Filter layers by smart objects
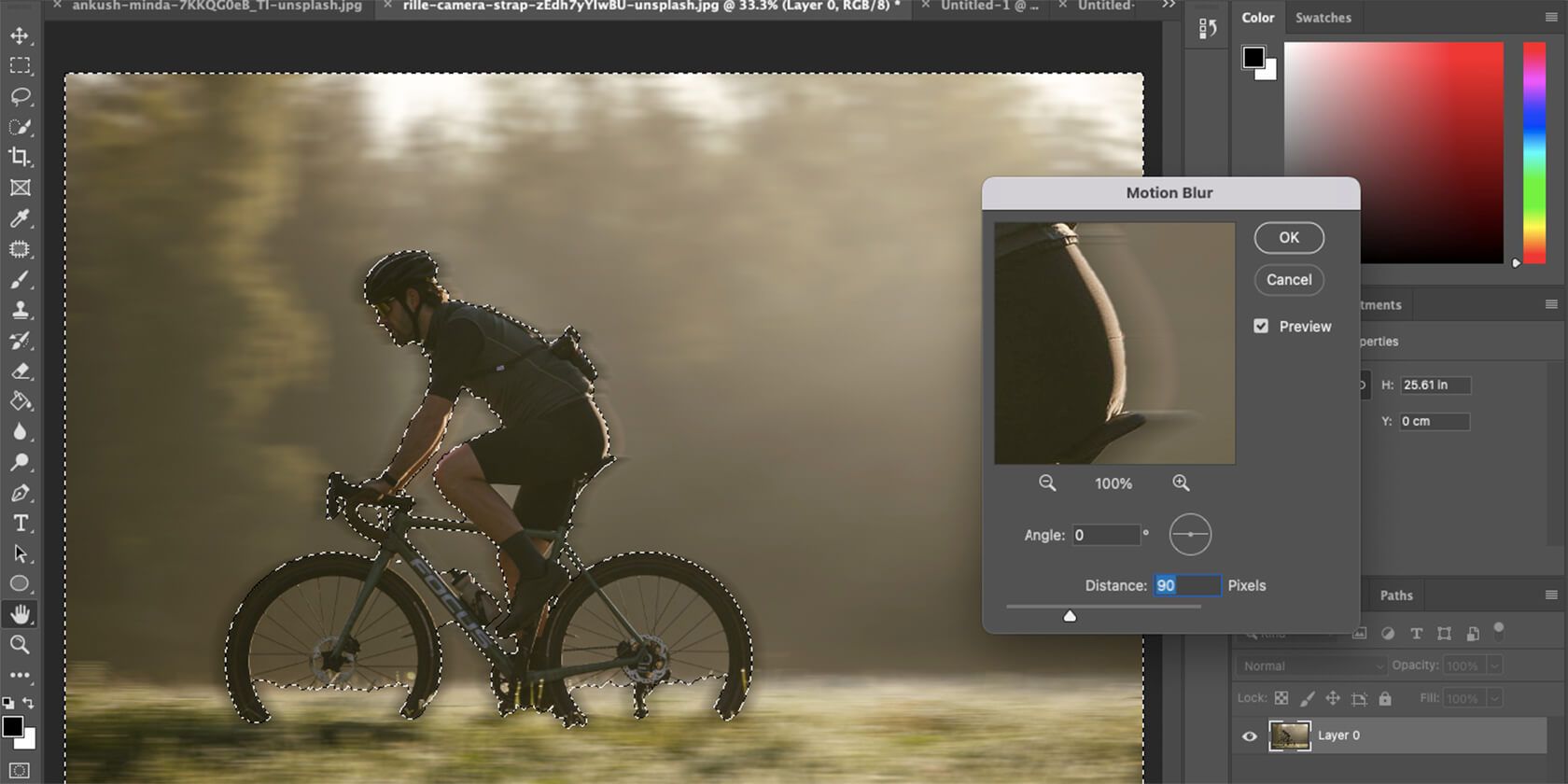1568x784 pixels. (1472, 634)
